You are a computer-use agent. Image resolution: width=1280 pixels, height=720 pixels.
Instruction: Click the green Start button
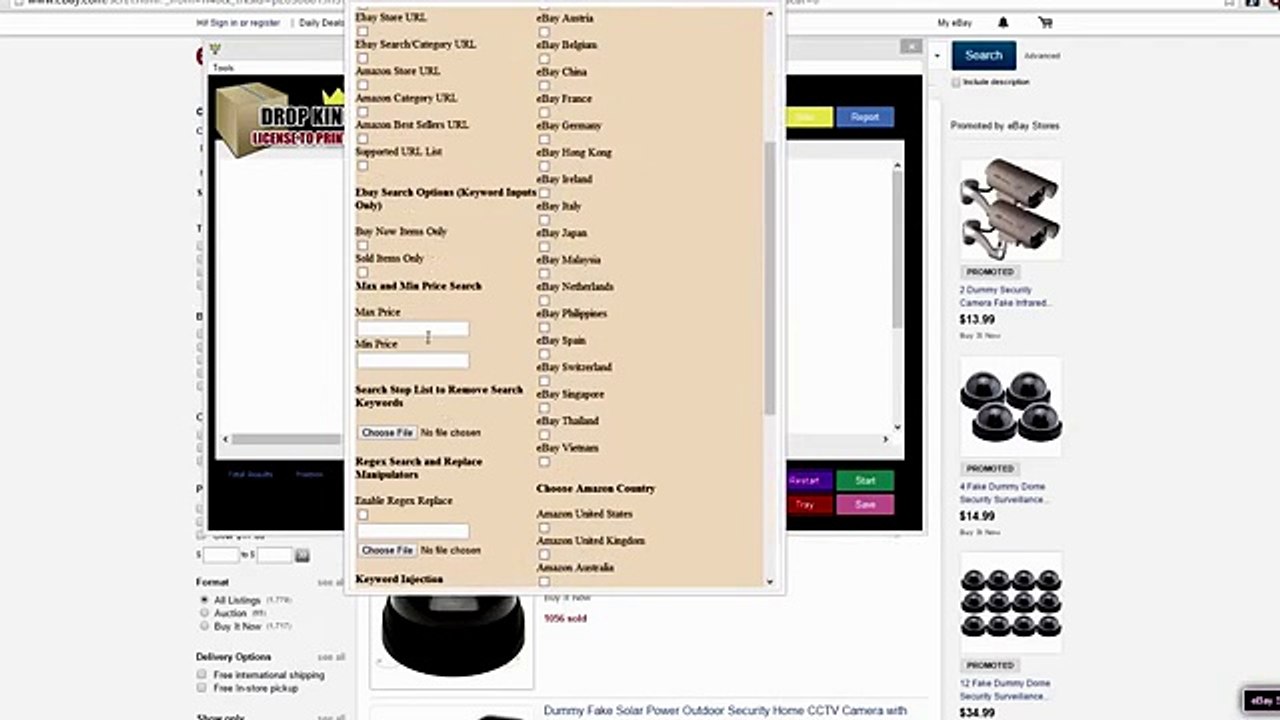tap(865, 481)
